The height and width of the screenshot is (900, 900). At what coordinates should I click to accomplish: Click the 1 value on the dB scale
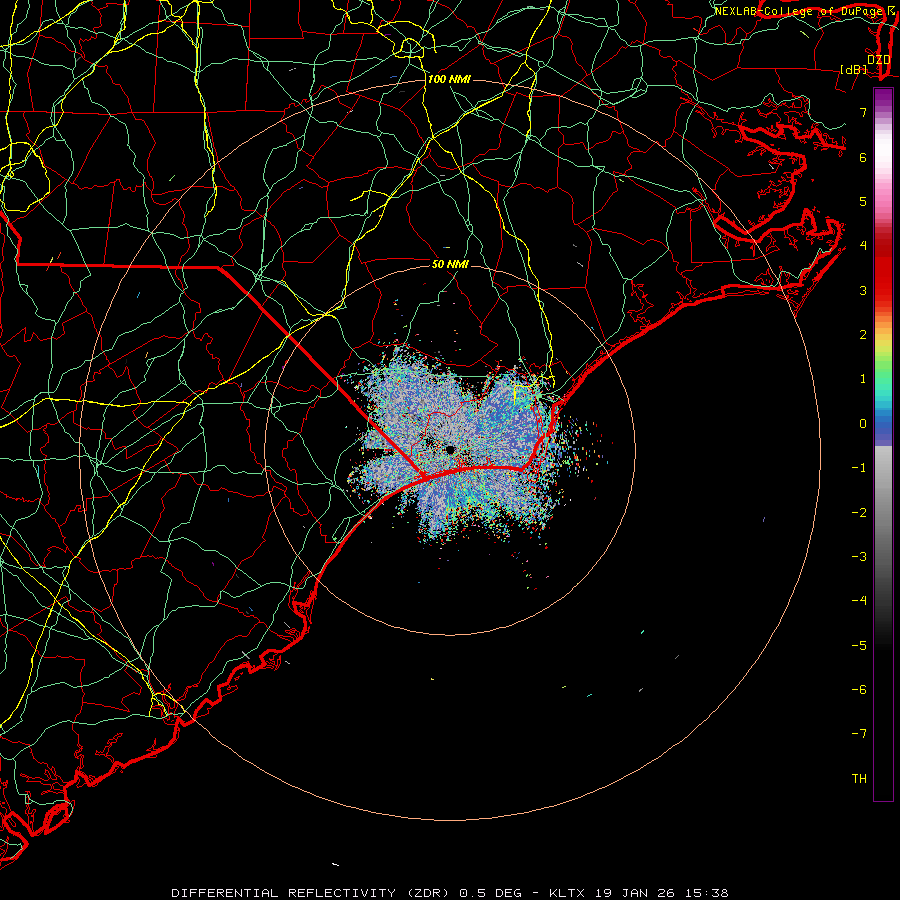coord(863,379)
